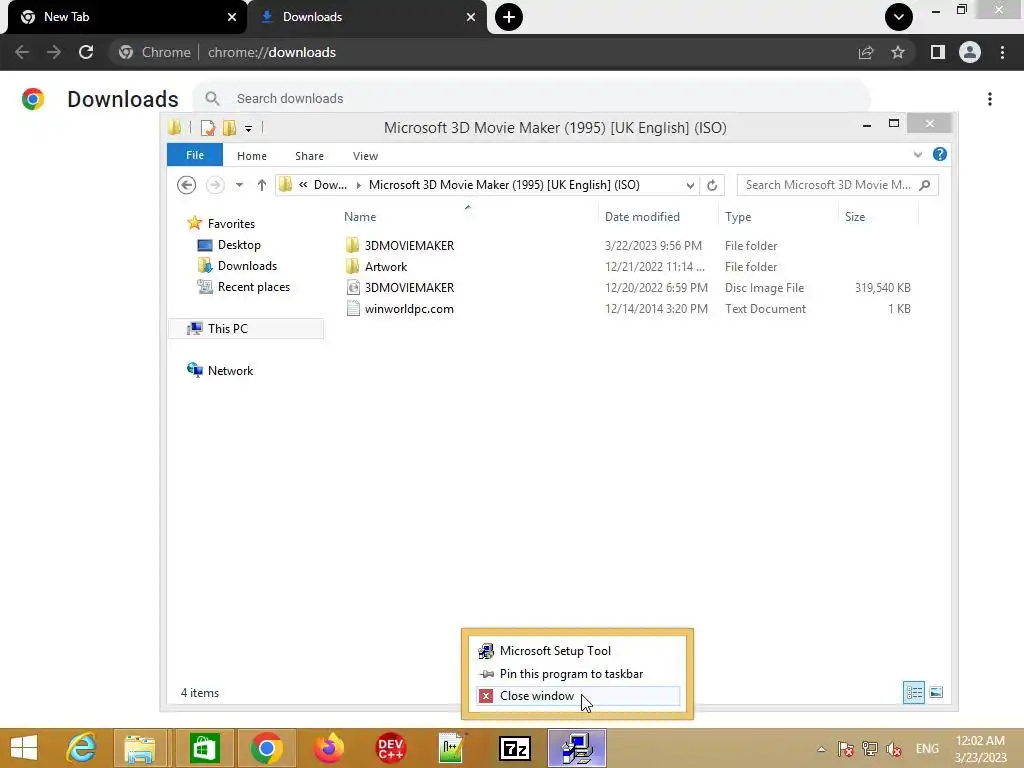Open Explorer help question mark icon
1024x768 pixels.
point(940,154)
